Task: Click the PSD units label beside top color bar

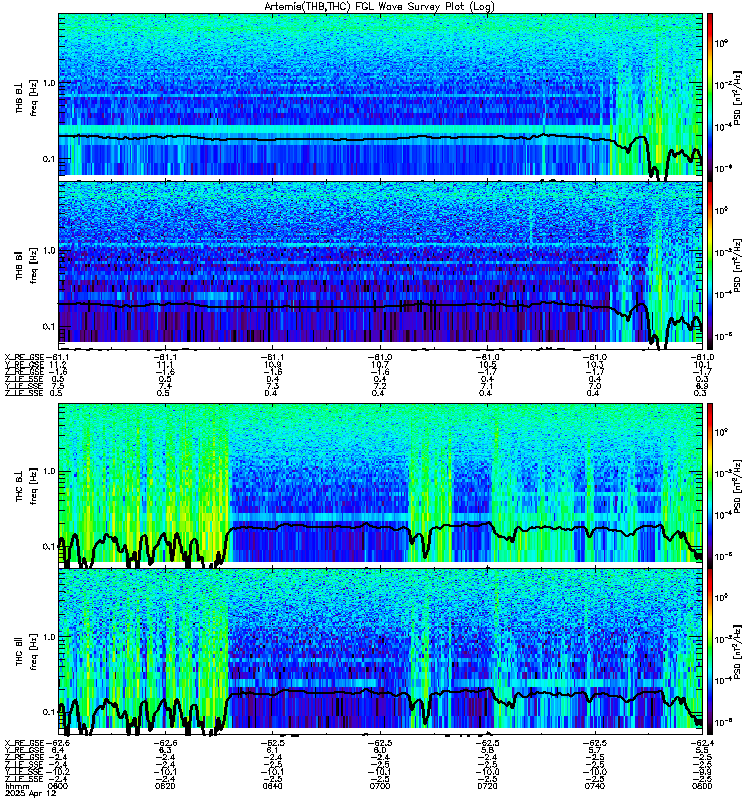Action: (737, 97)
